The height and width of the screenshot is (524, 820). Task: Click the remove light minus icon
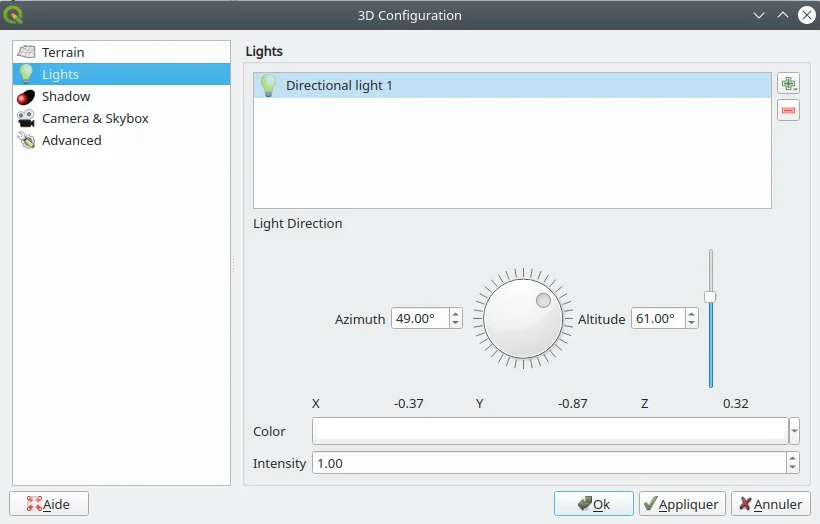pos(788,110)
